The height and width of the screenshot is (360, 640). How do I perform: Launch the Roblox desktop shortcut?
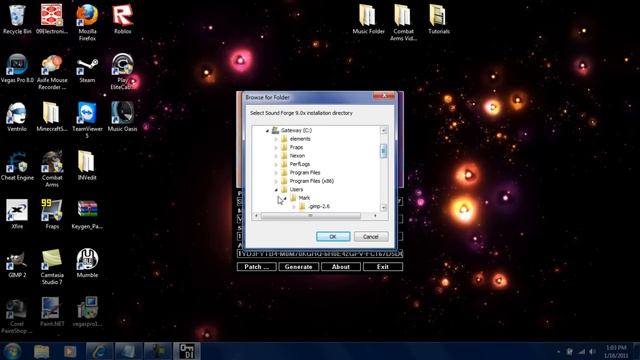[122, 19]
